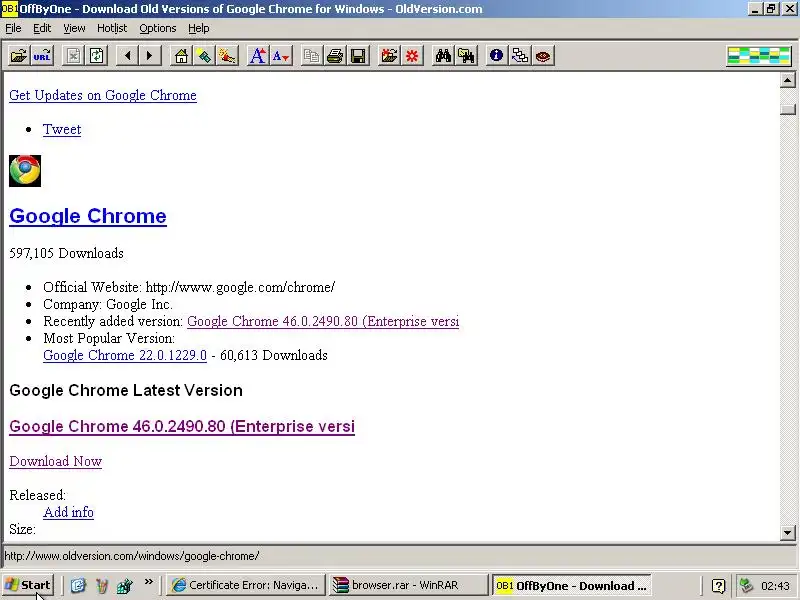Image resolution: width=800 pixels, height=600 pixels.
Task: Click the binoculars Find icon
Action: point(443,56)
